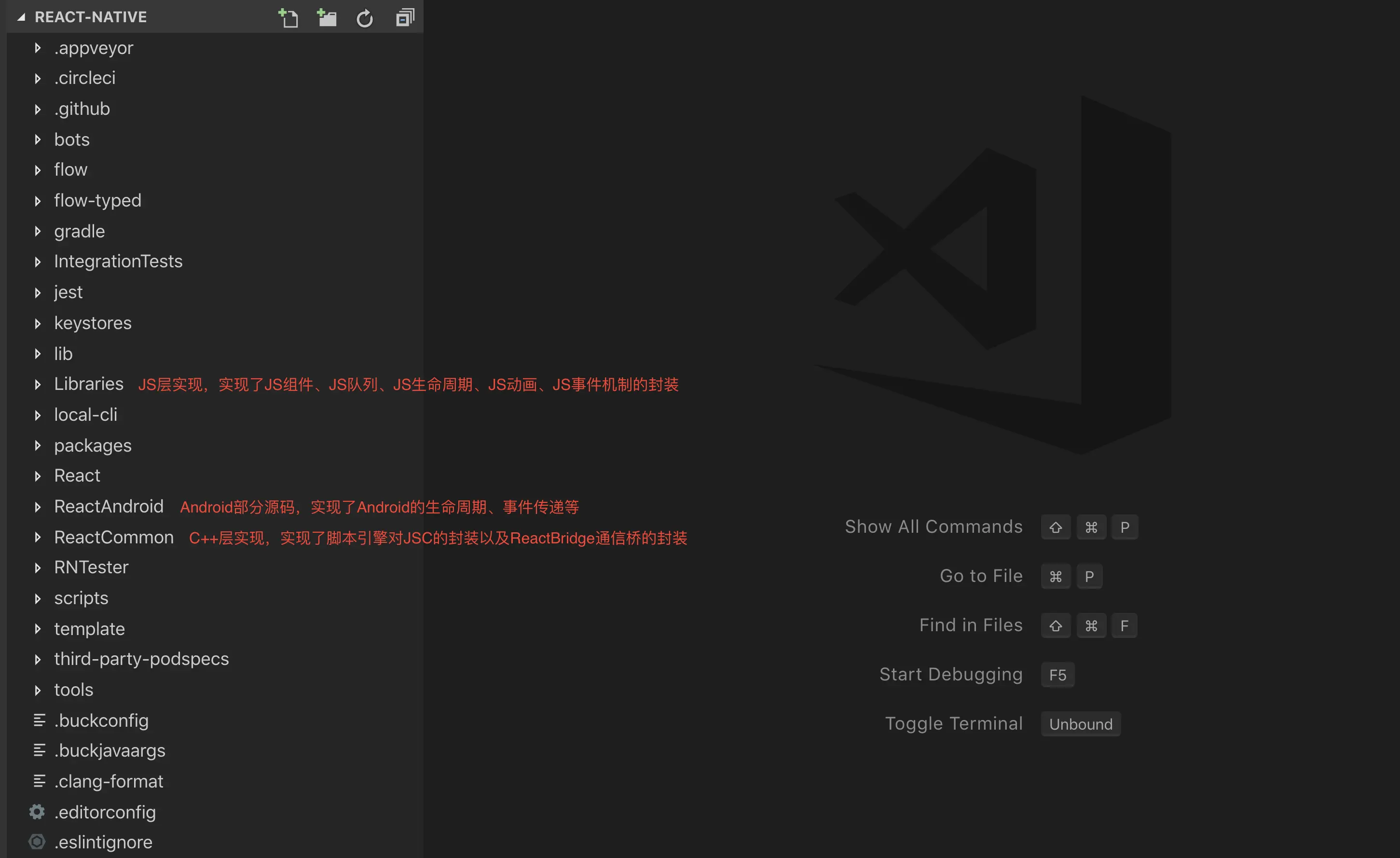1400x858 pixels.
Task: Click the Go to File label
Action: tap(981, 576)
